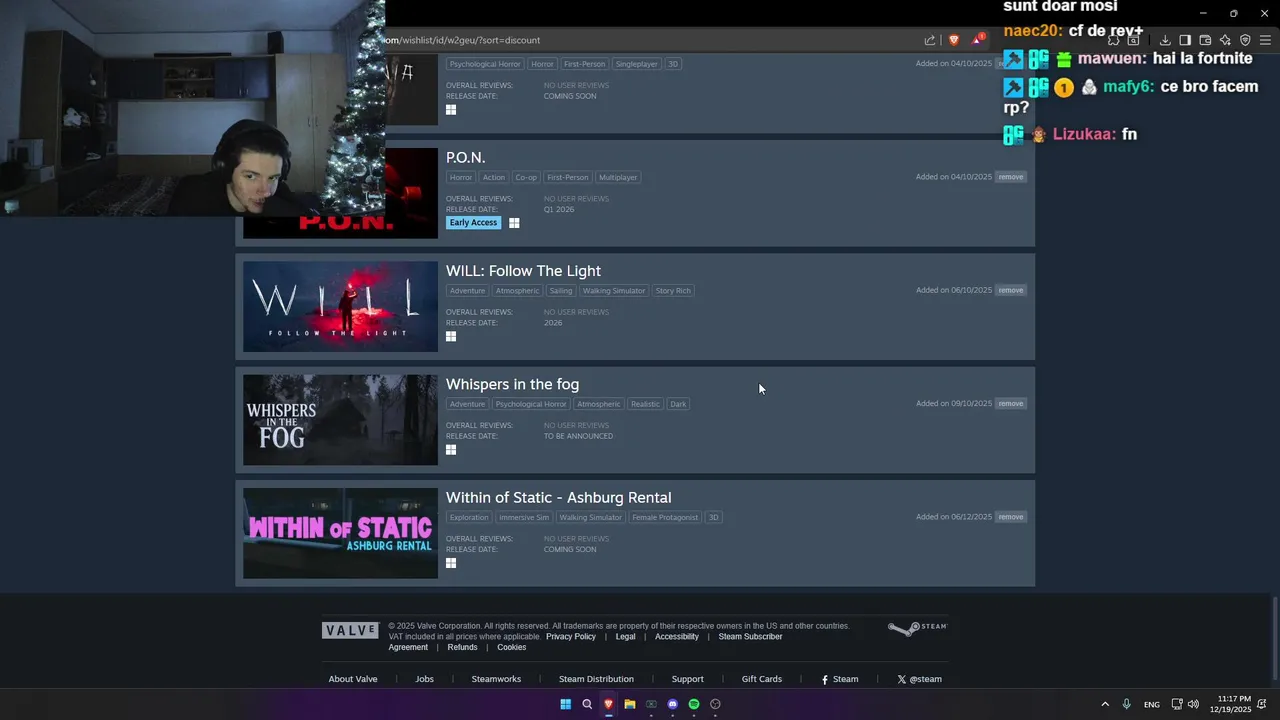Open Steam Distribution footer link
The image size is (1280, 720).
[x=596, y=679]
